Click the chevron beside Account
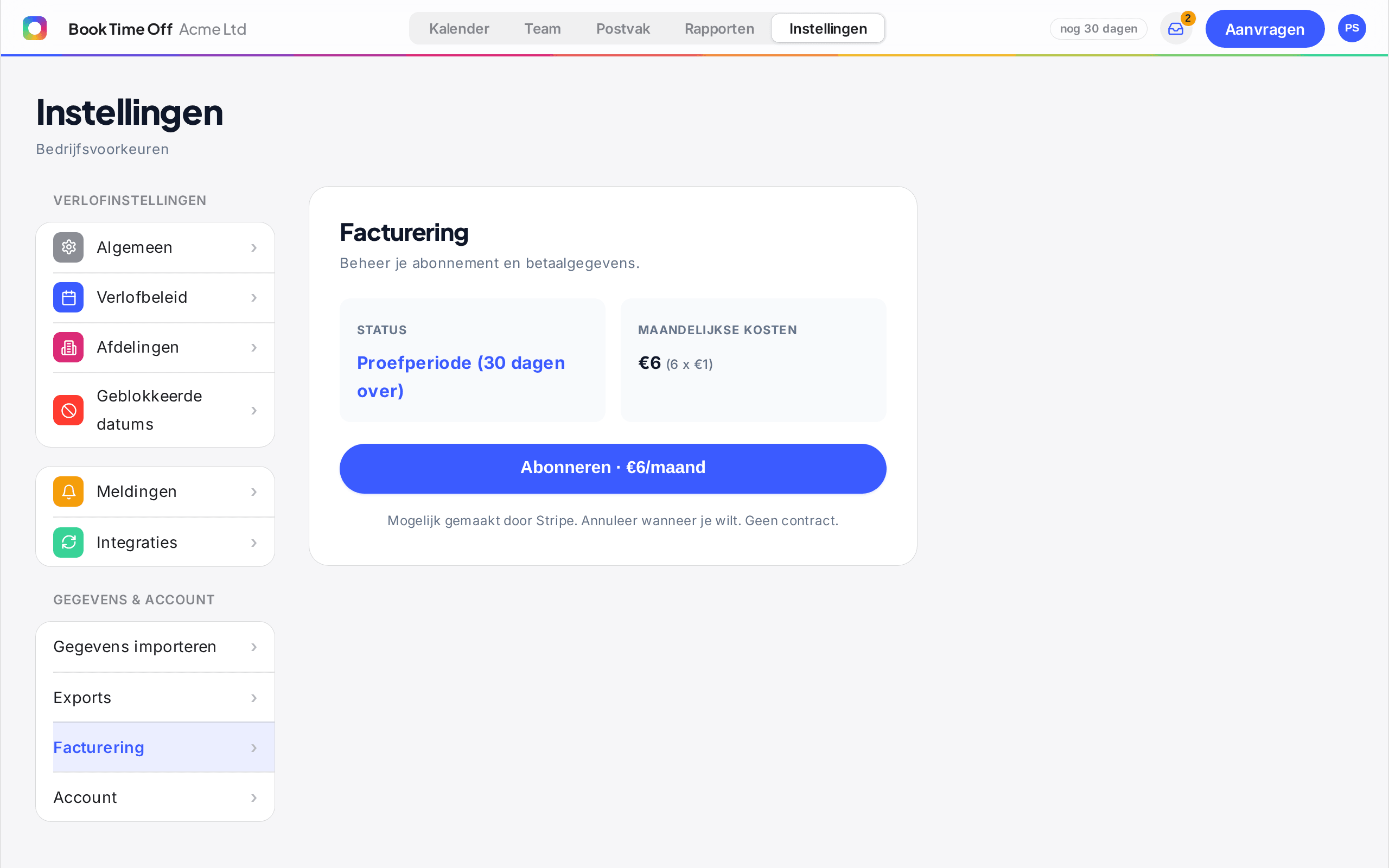Screen dimensions: 1389x868 click(254, 798)
